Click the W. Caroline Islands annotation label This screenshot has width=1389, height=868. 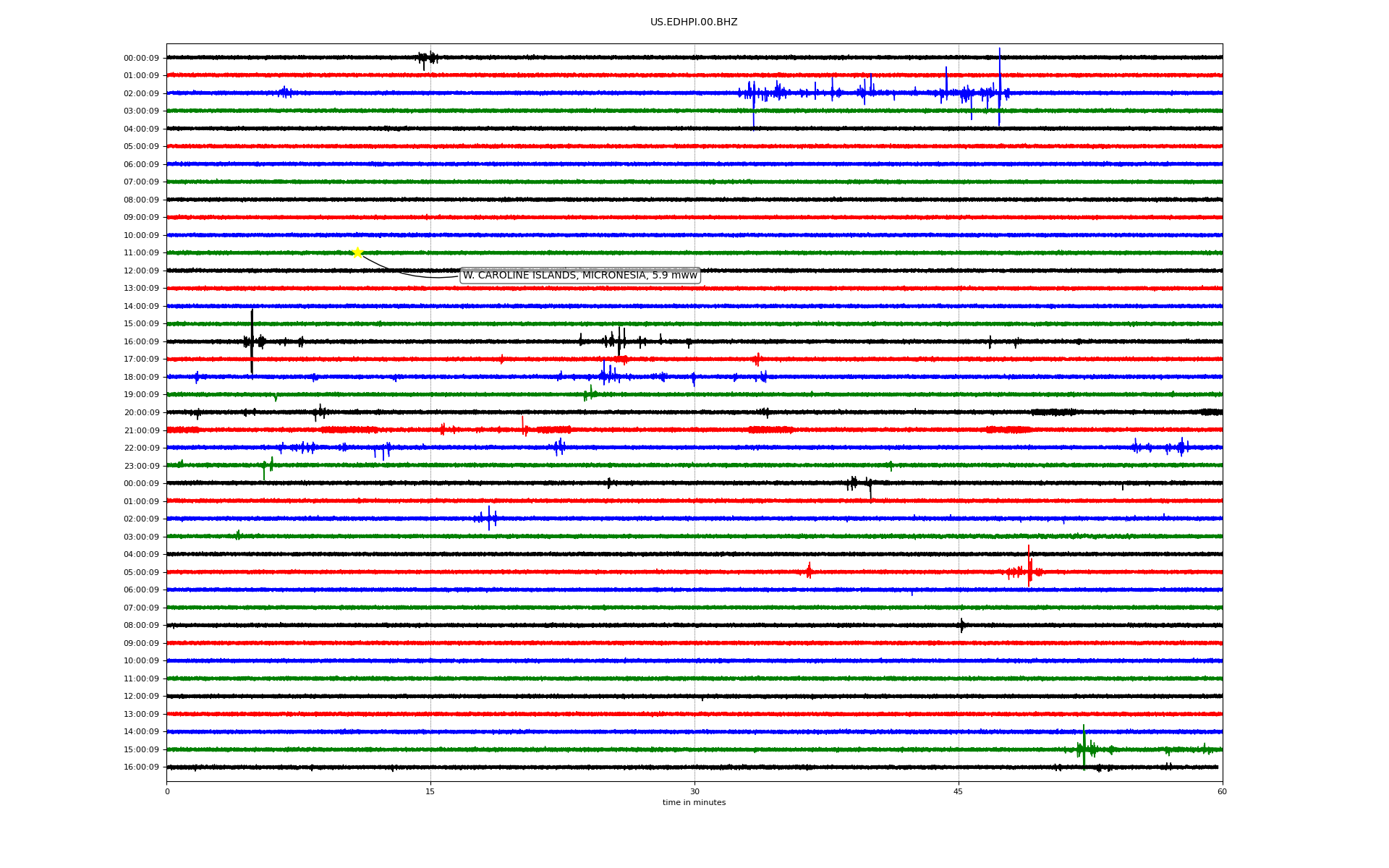tap(579, 276)
